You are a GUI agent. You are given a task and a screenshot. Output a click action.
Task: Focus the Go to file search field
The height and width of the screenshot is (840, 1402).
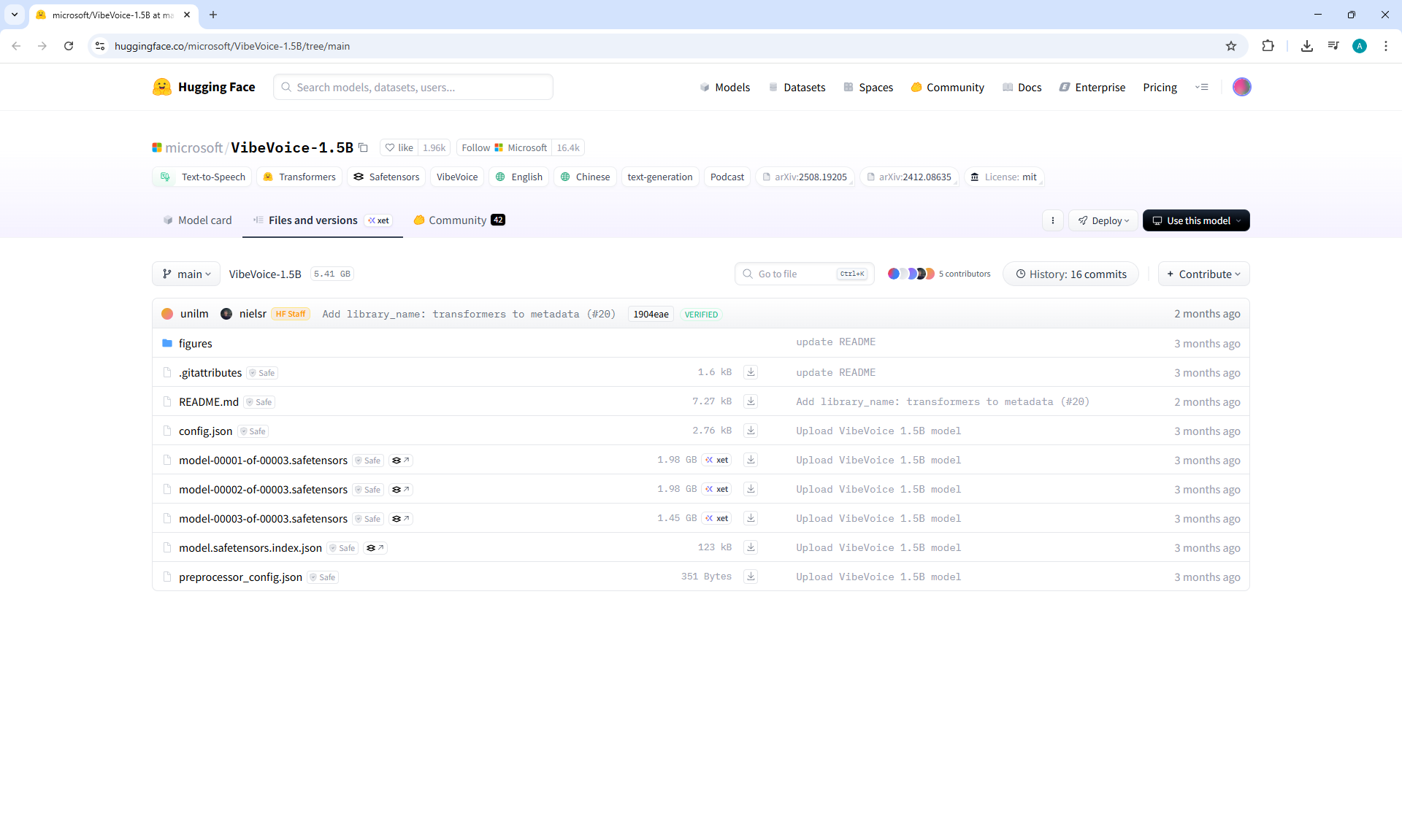coord(794,274)
